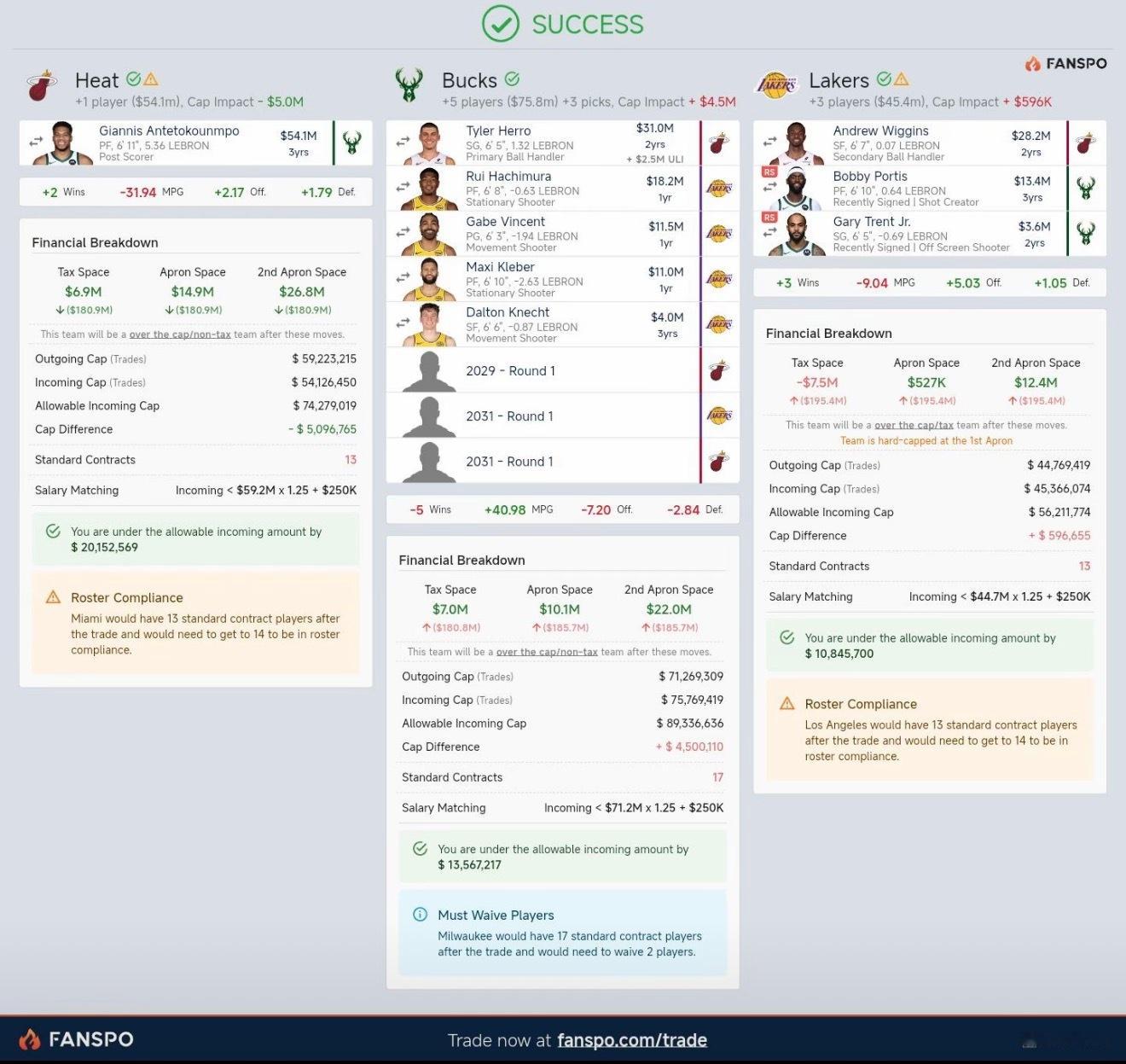Click the FANSPO logo in the footer bar
Screen dimensions: 1126x1064
76,1039
